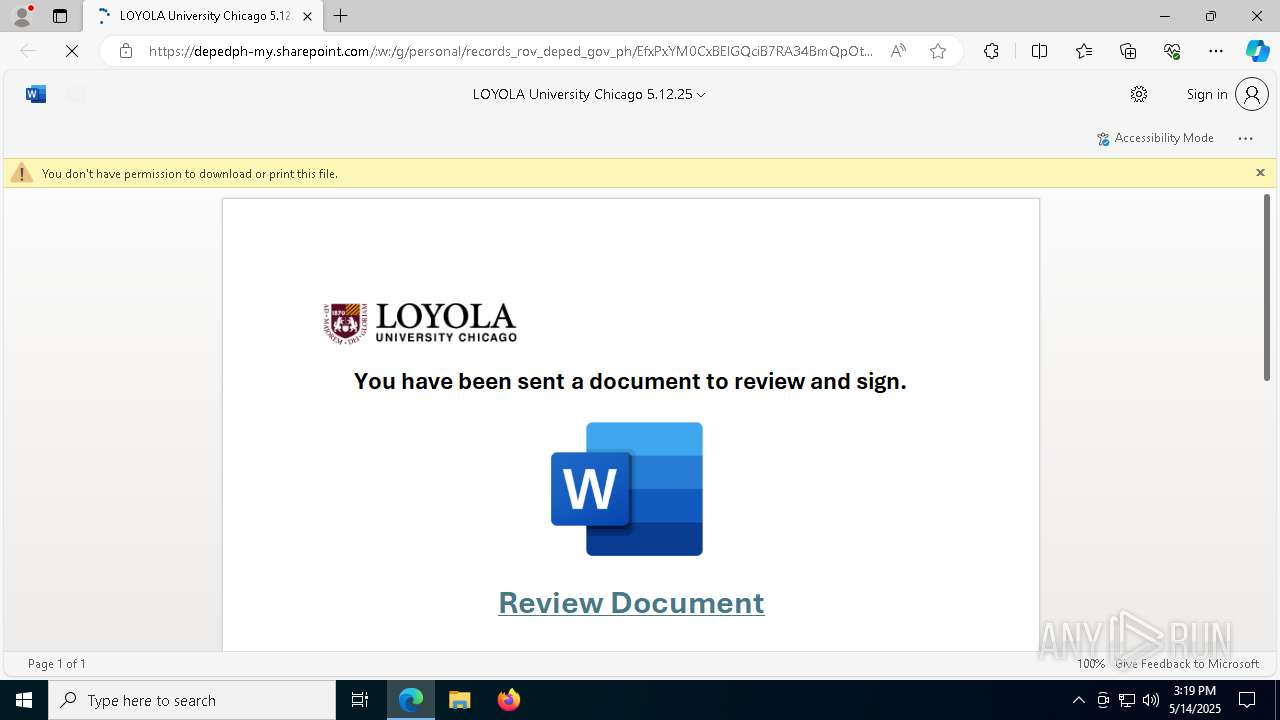The height and width of the screenshot is (720, 1280).
Task: Activate the Read aloud icon in the address bar
Action: point(898,51)
